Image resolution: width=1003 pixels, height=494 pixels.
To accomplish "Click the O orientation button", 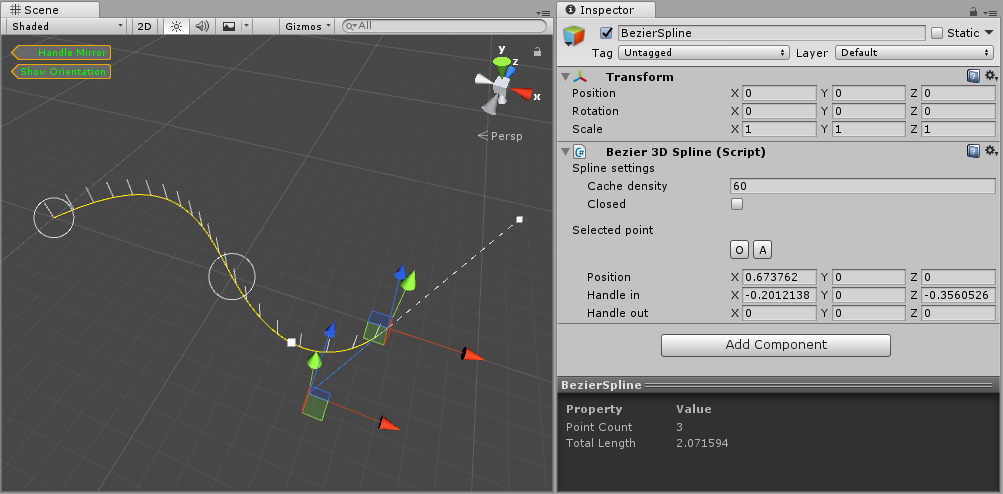I will coord(739,250).
